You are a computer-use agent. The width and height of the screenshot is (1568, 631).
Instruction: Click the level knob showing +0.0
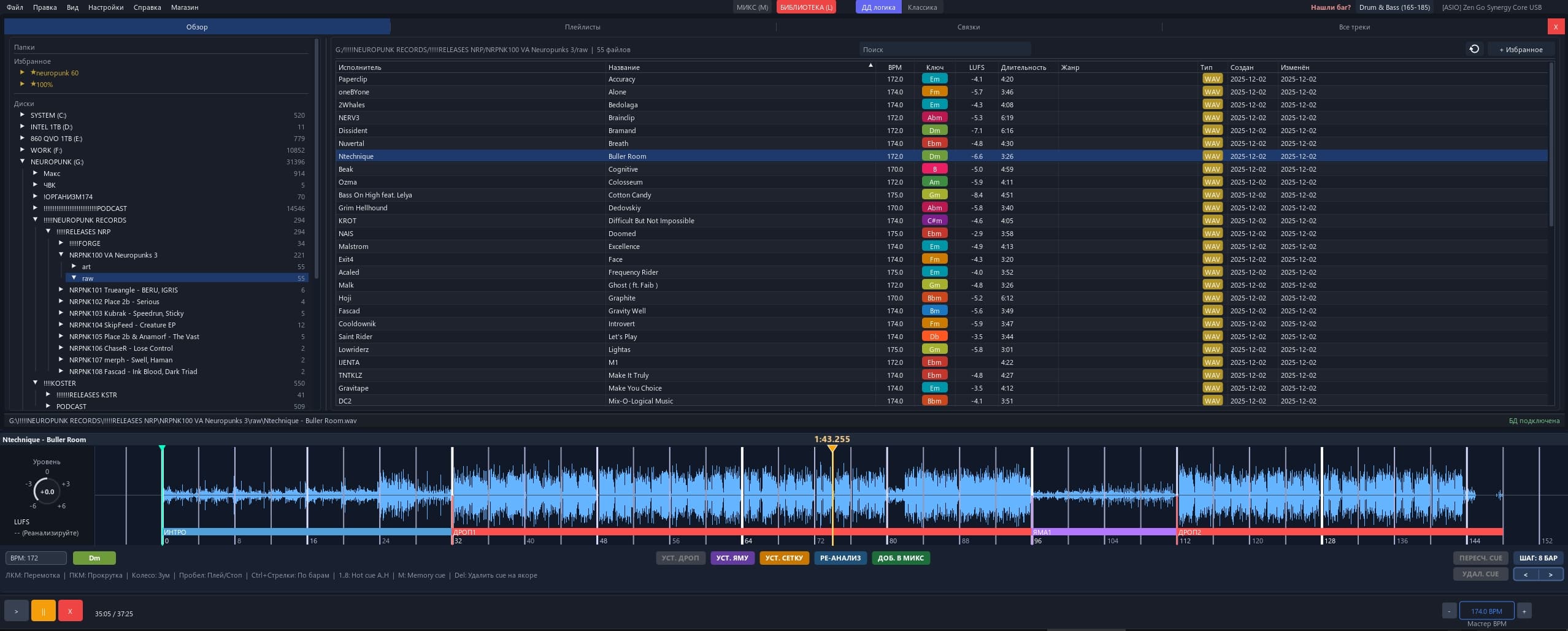[x=47, y=491]
